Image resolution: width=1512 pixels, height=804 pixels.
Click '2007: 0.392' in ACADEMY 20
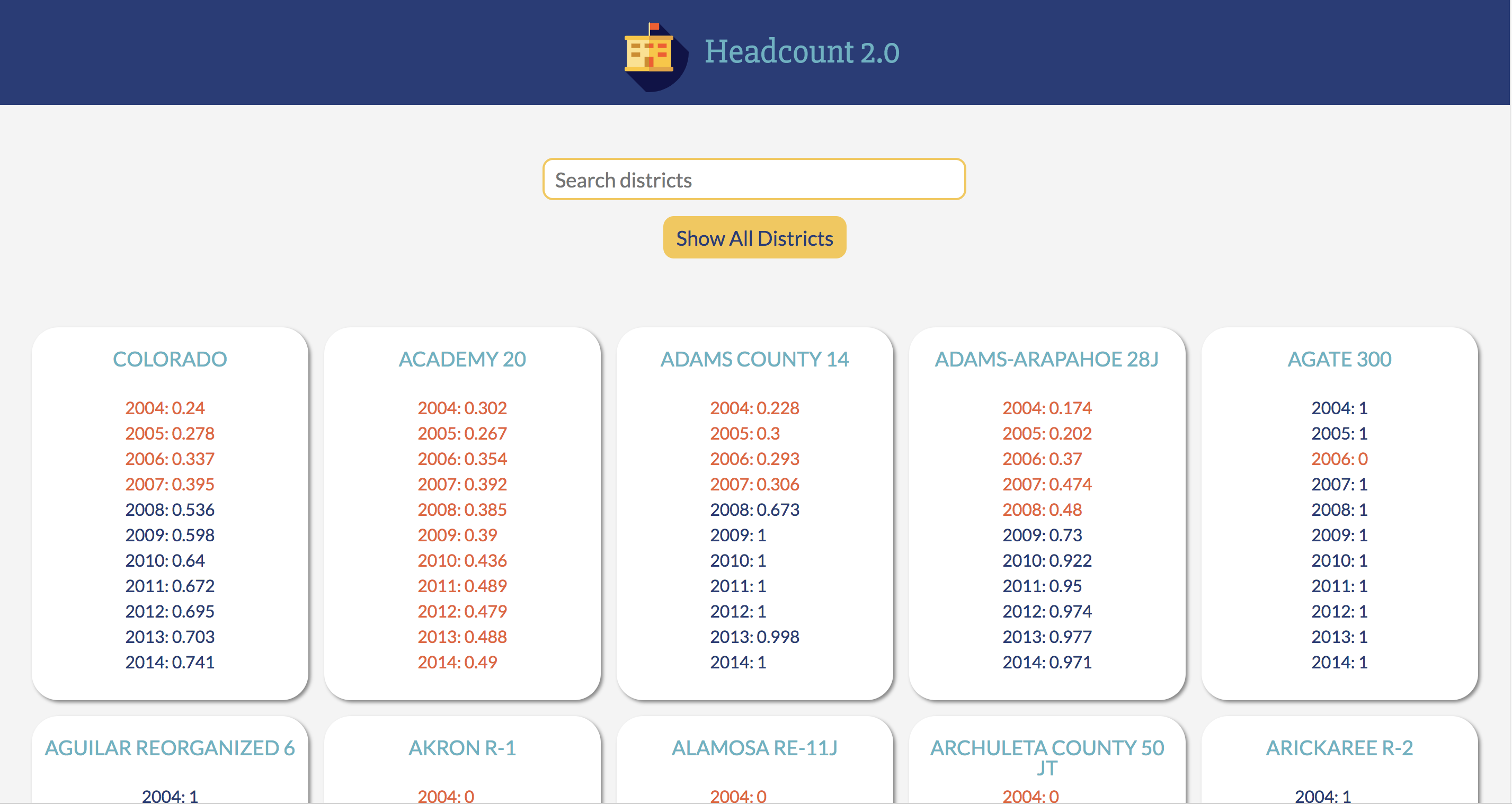463,484
